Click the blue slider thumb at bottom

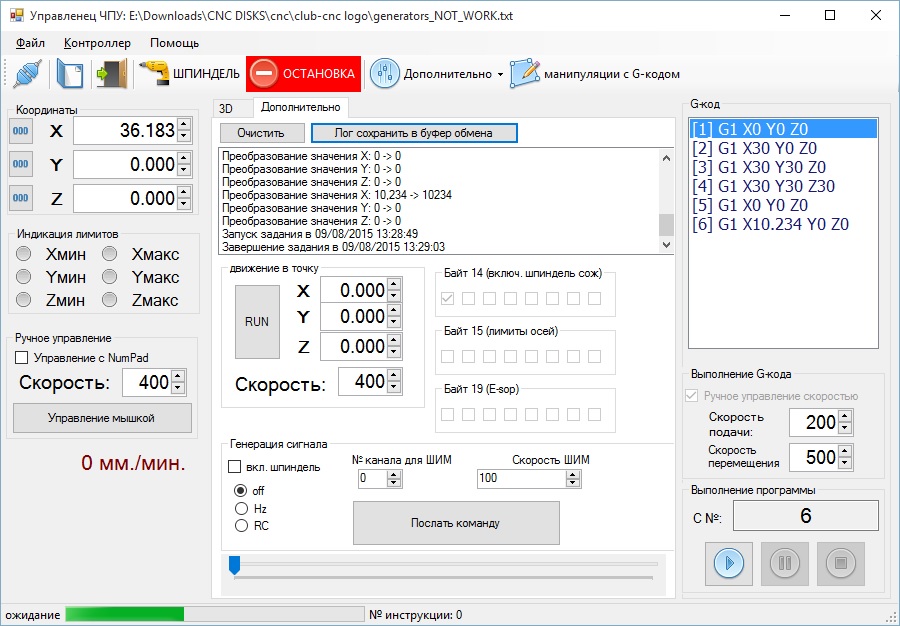point(234,565)
